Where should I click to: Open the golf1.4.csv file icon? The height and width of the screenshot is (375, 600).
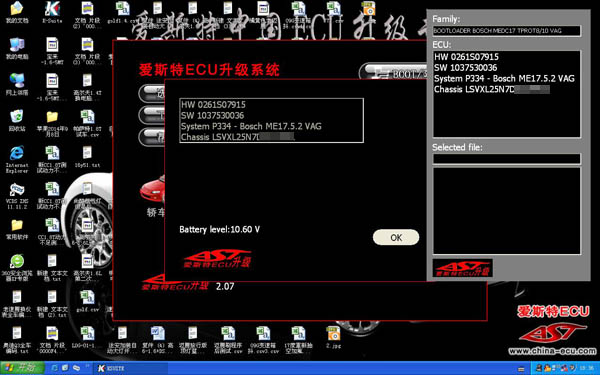pos(122,13)
